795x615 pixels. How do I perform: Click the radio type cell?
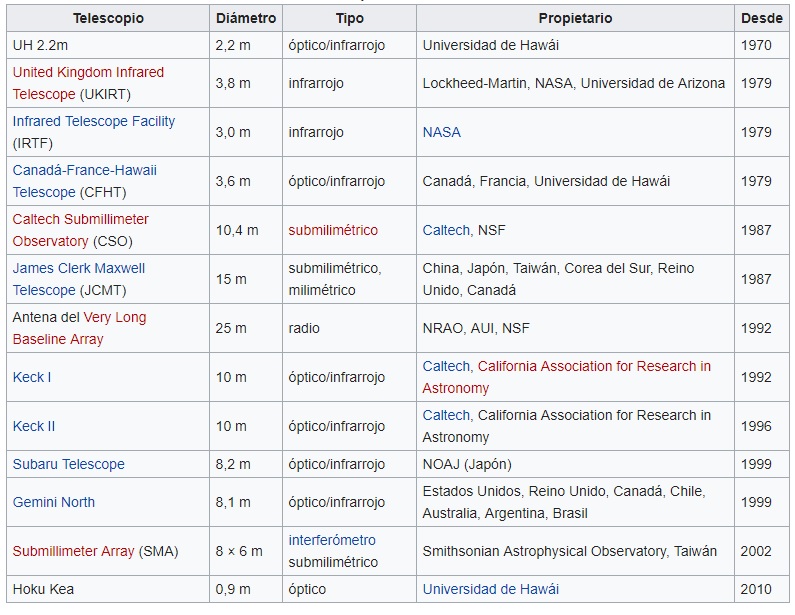(x=349, y=328)
